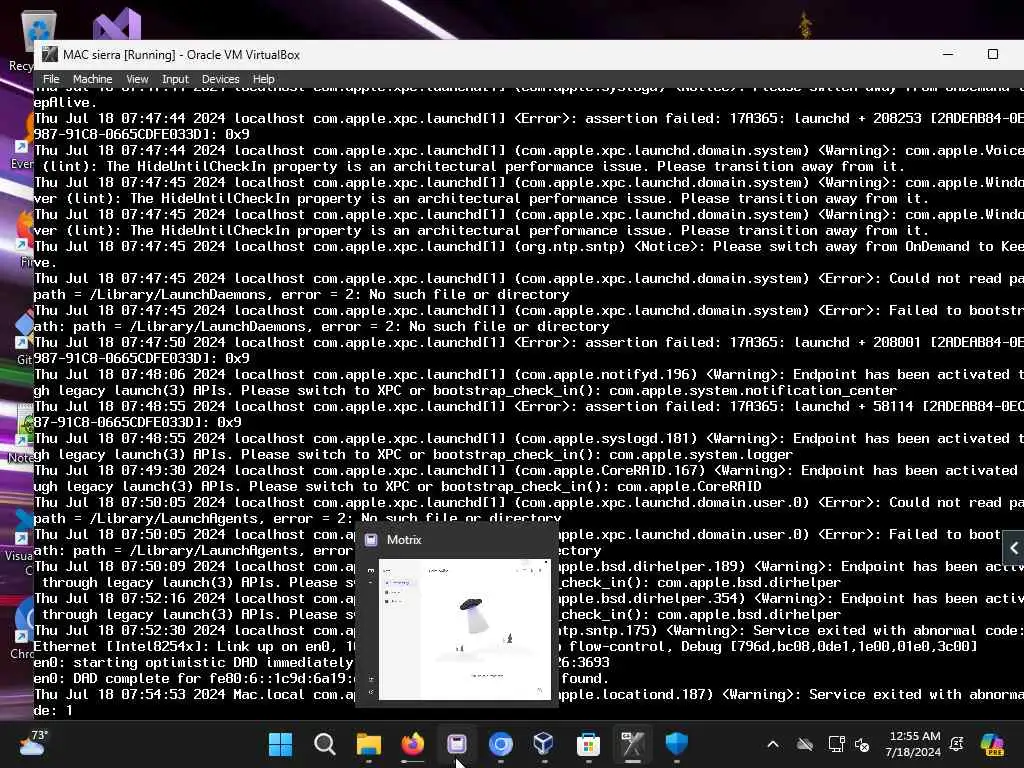
Task: Open Firefox from the taskbar
Action: tap(412, 744)
